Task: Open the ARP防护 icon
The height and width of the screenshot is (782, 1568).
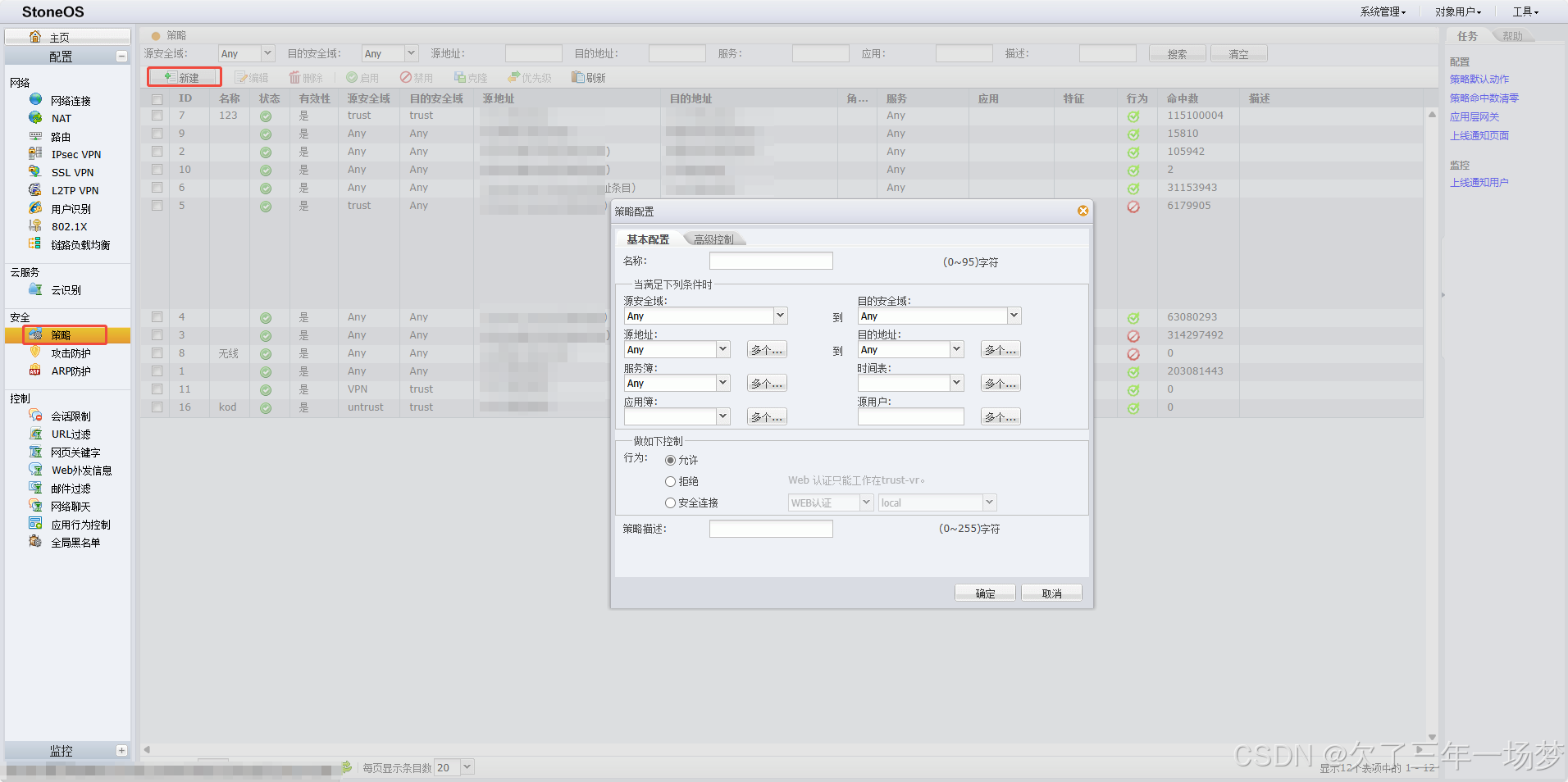Action: click(x=35, y=371)
